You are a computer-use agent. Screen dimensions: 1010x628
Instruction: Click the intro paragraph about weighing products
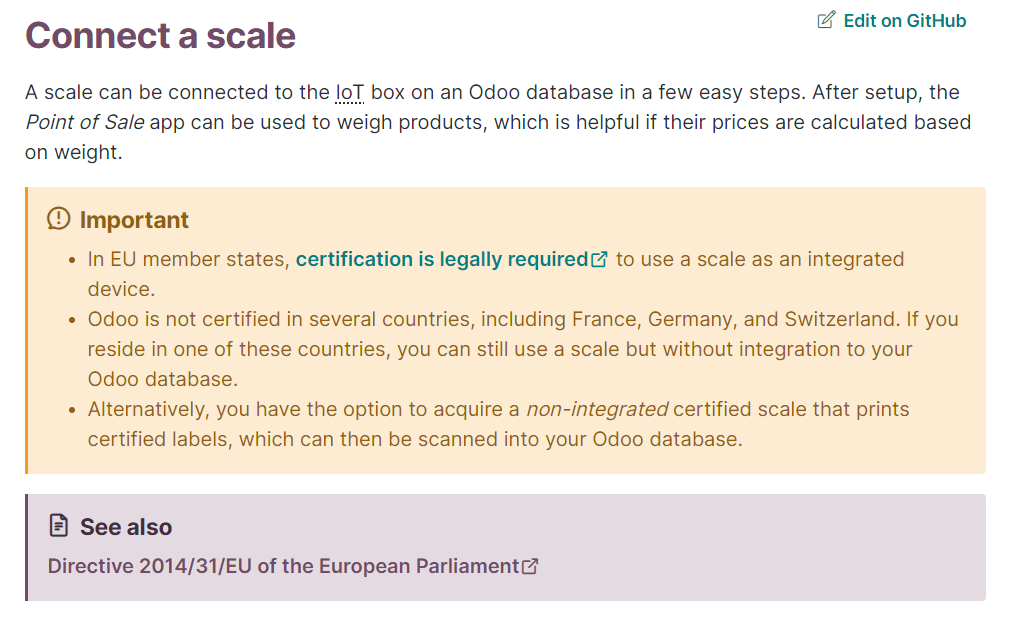click(x=498, y=122)
